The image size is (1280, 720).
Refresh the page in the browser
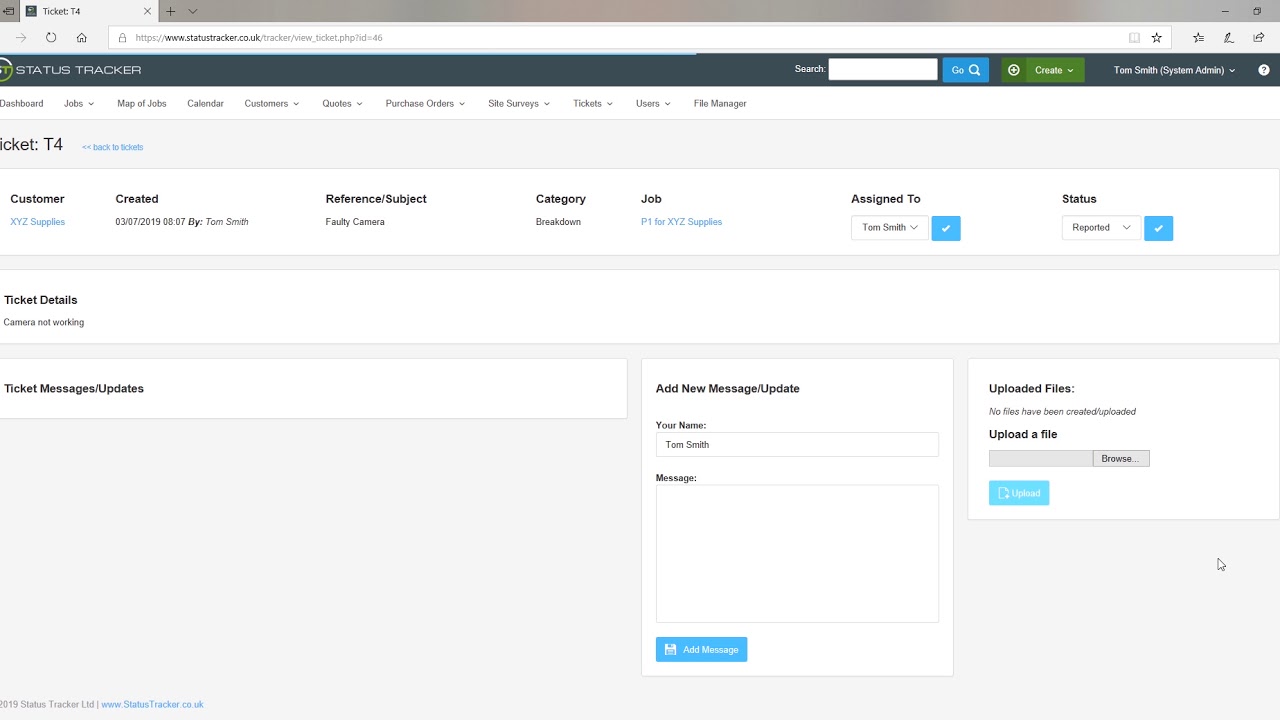tap(51, 38)
